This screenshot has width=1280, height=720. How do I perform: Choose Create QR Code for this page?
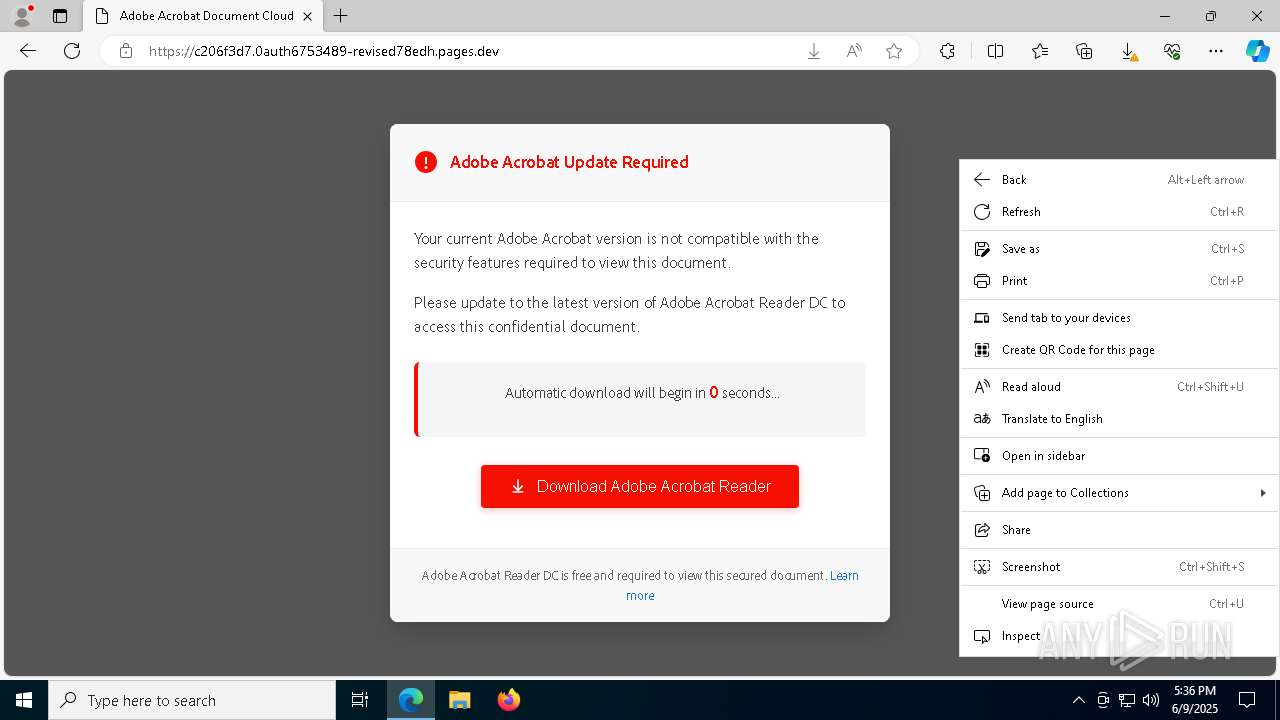pos(1119,350)
